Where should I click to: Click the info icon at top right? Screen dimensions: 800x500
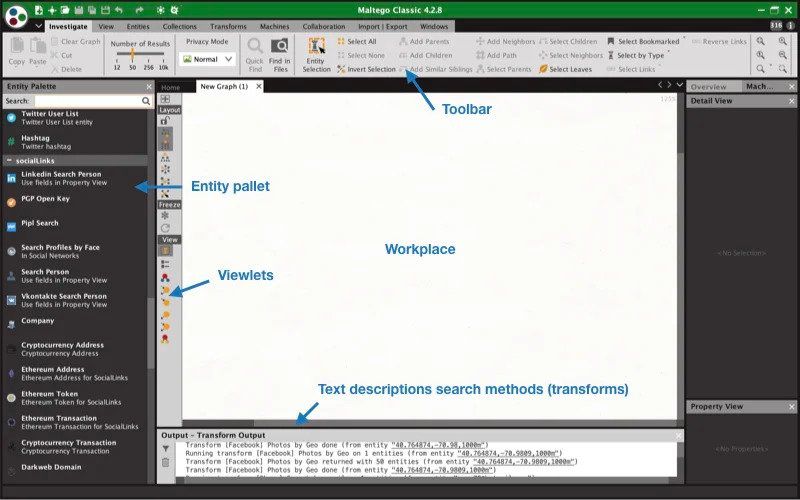coord(791,25)
